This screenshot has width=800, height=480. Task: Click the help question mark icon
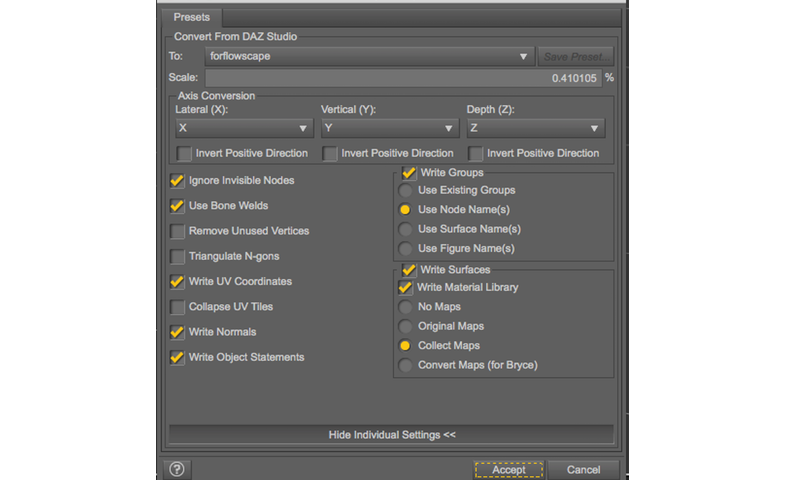tap(177, 469)
